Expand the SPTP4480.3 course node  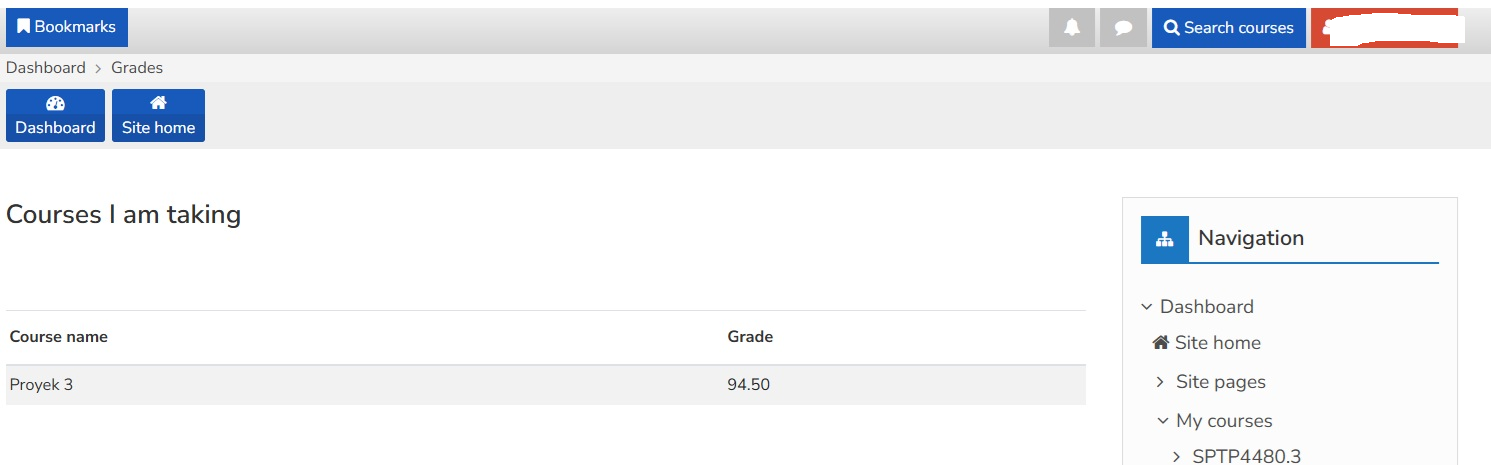pyautogui.click(x=1177, y=457)
